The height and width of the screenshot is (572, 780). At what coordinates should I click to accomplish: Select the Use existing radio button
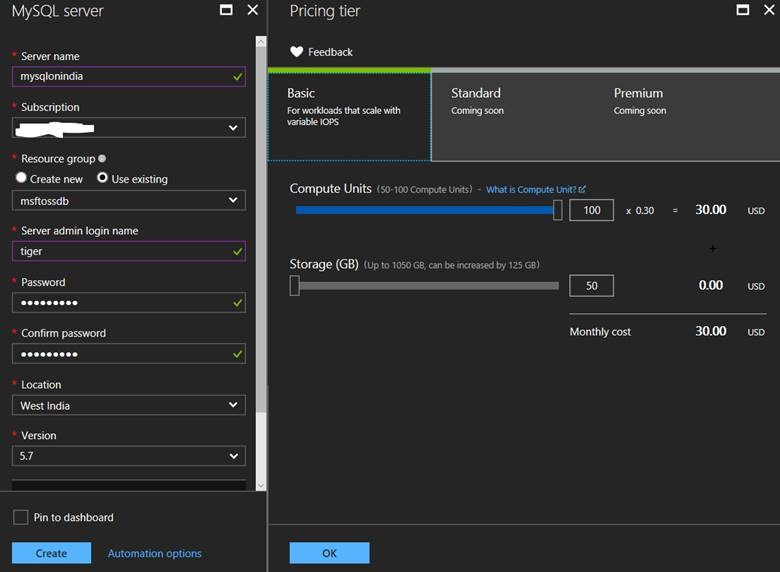102,178
